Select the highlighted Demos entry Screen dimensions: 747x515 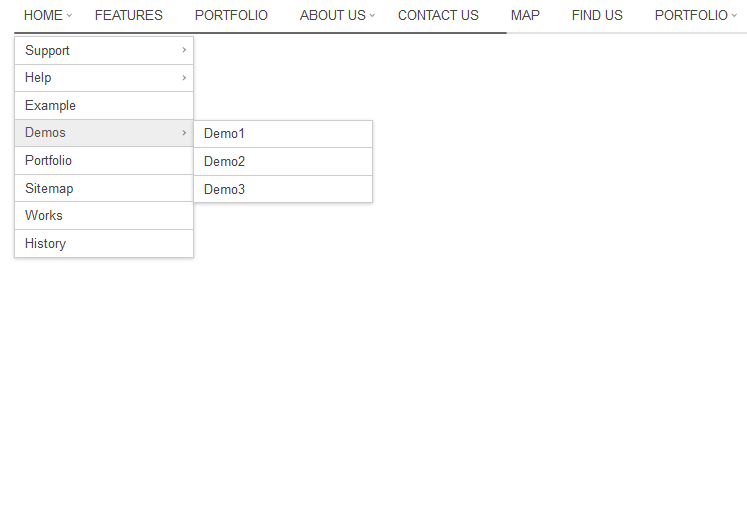pyautogui.click(x=46, y=133)
